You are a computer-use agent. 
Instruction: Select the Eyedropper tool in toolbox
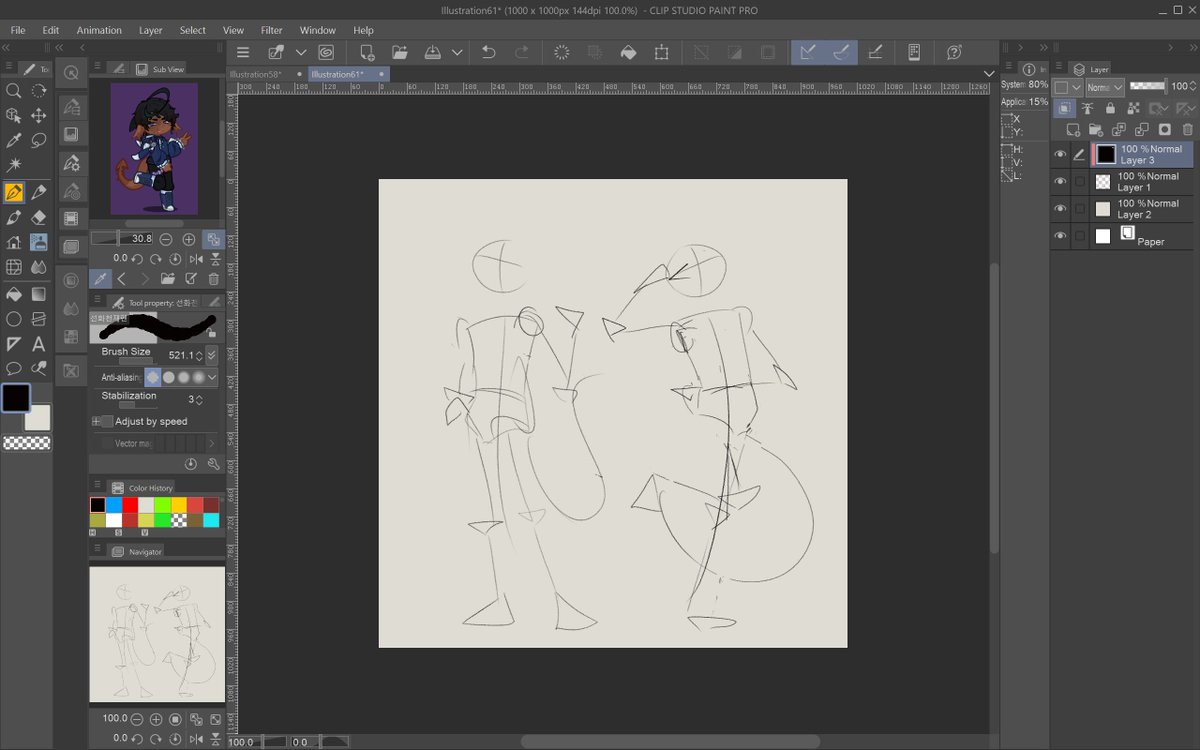14,140
